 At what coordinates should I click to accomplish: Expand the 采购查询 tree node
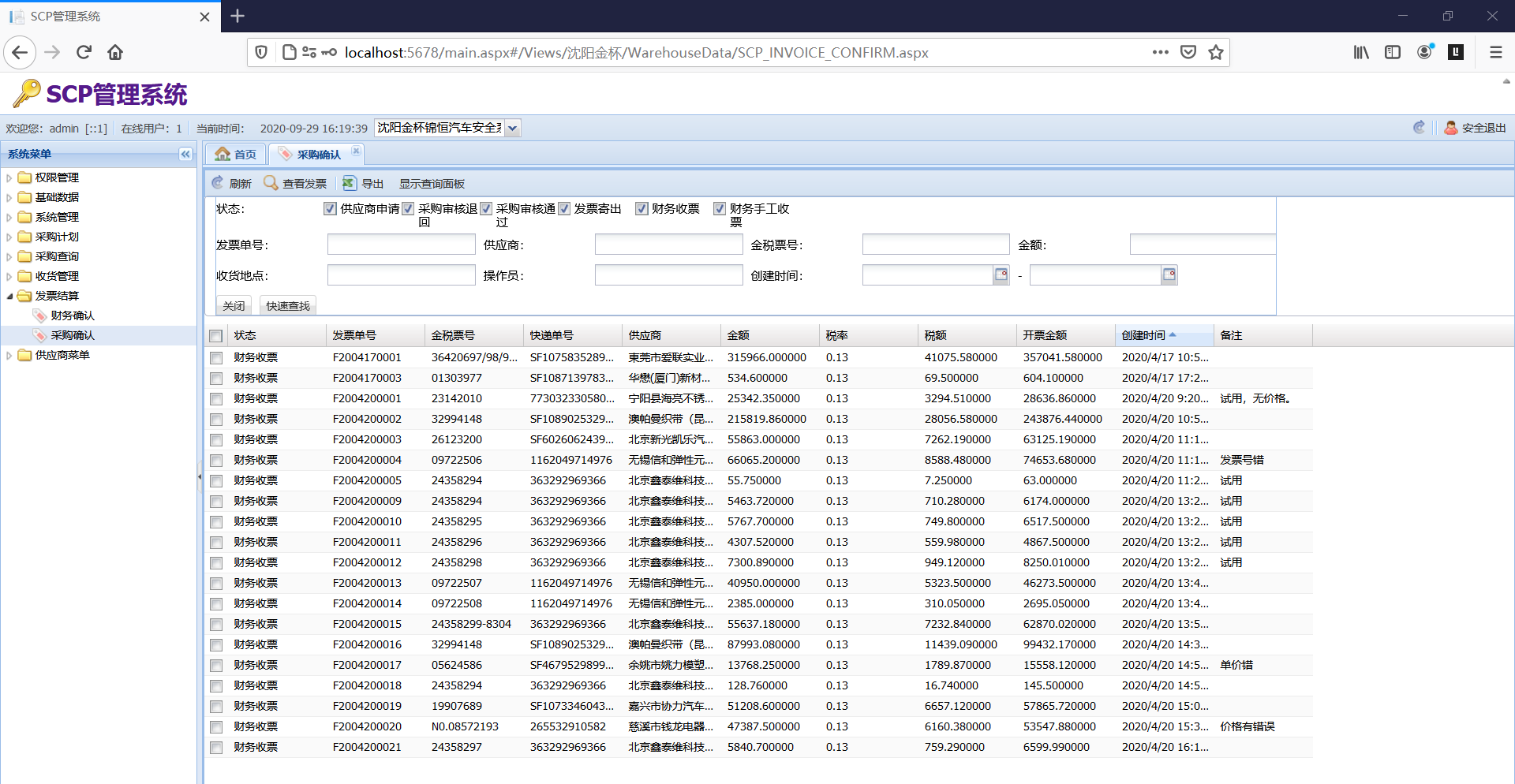pos(9,256)
